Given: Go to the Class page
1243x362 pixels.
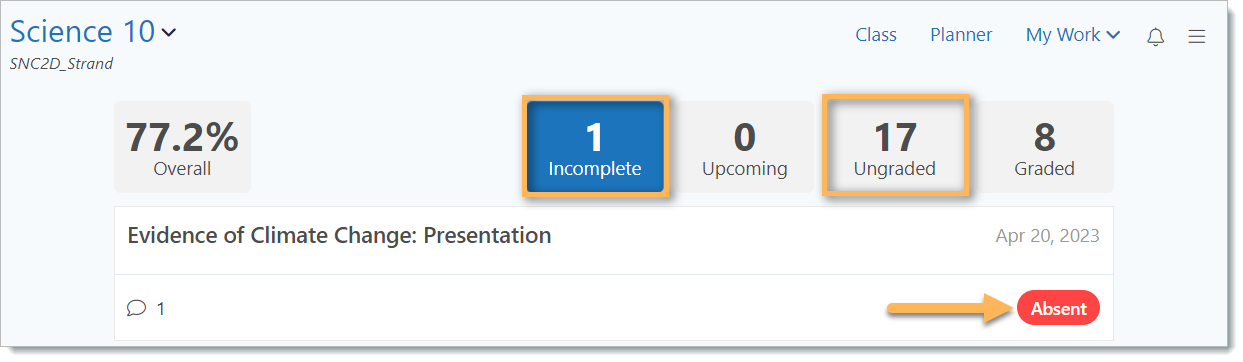Looking at the screenshot, I should [876, 35].
